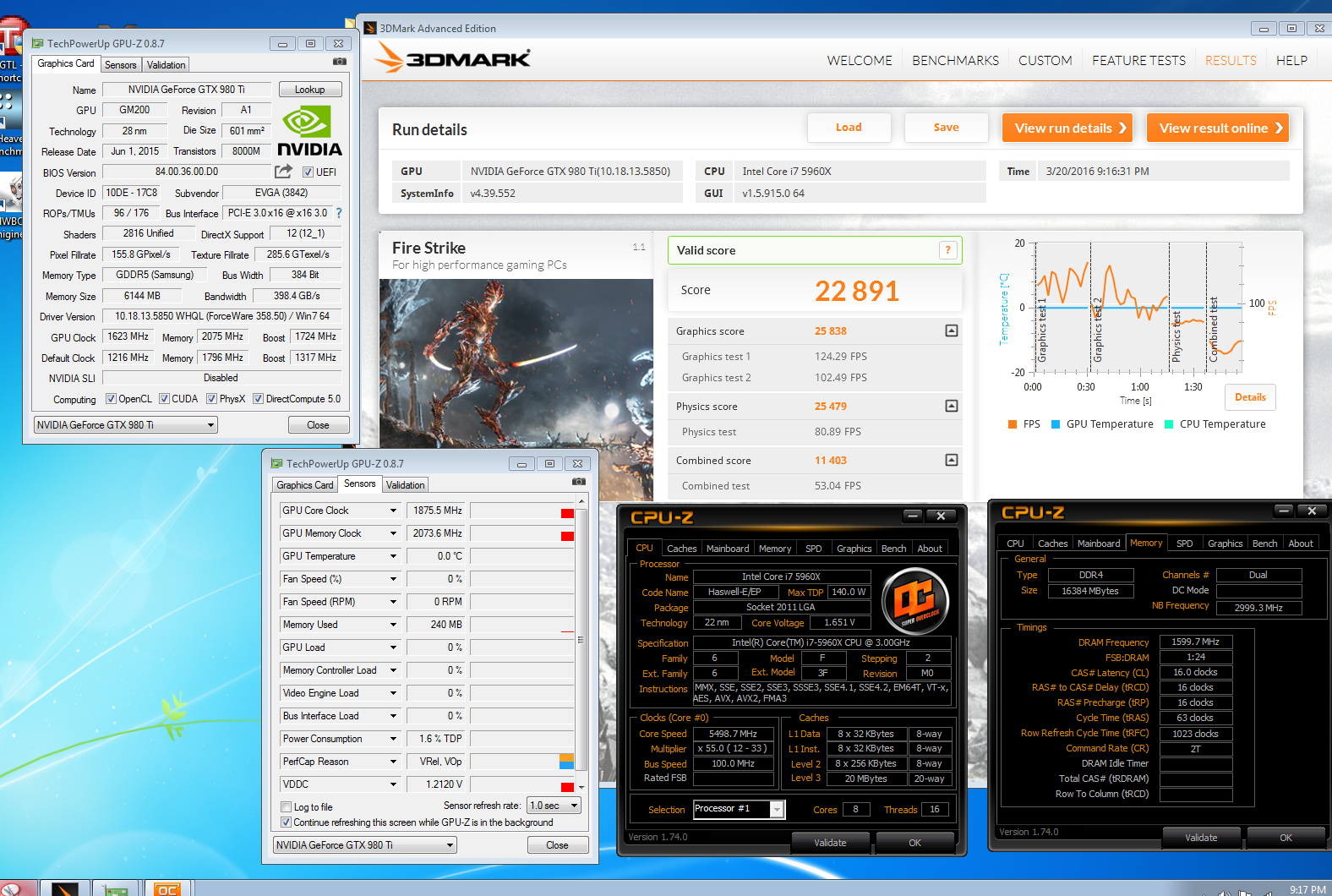
Task: Click the GPU Core Clock sensor graph
Action: click(x=522, y=511)
